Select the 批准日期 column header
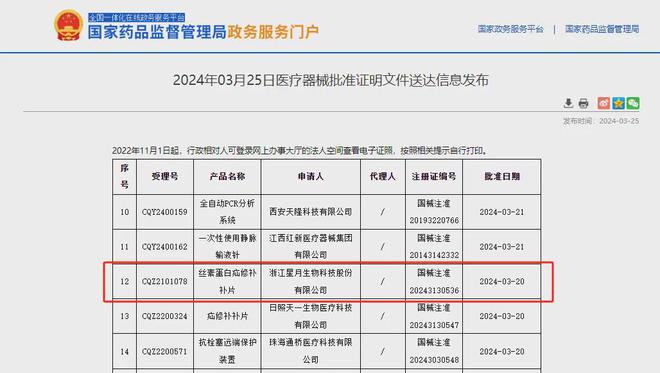The image size is (660, 373). pyautogui.click(x=502, y=176)
